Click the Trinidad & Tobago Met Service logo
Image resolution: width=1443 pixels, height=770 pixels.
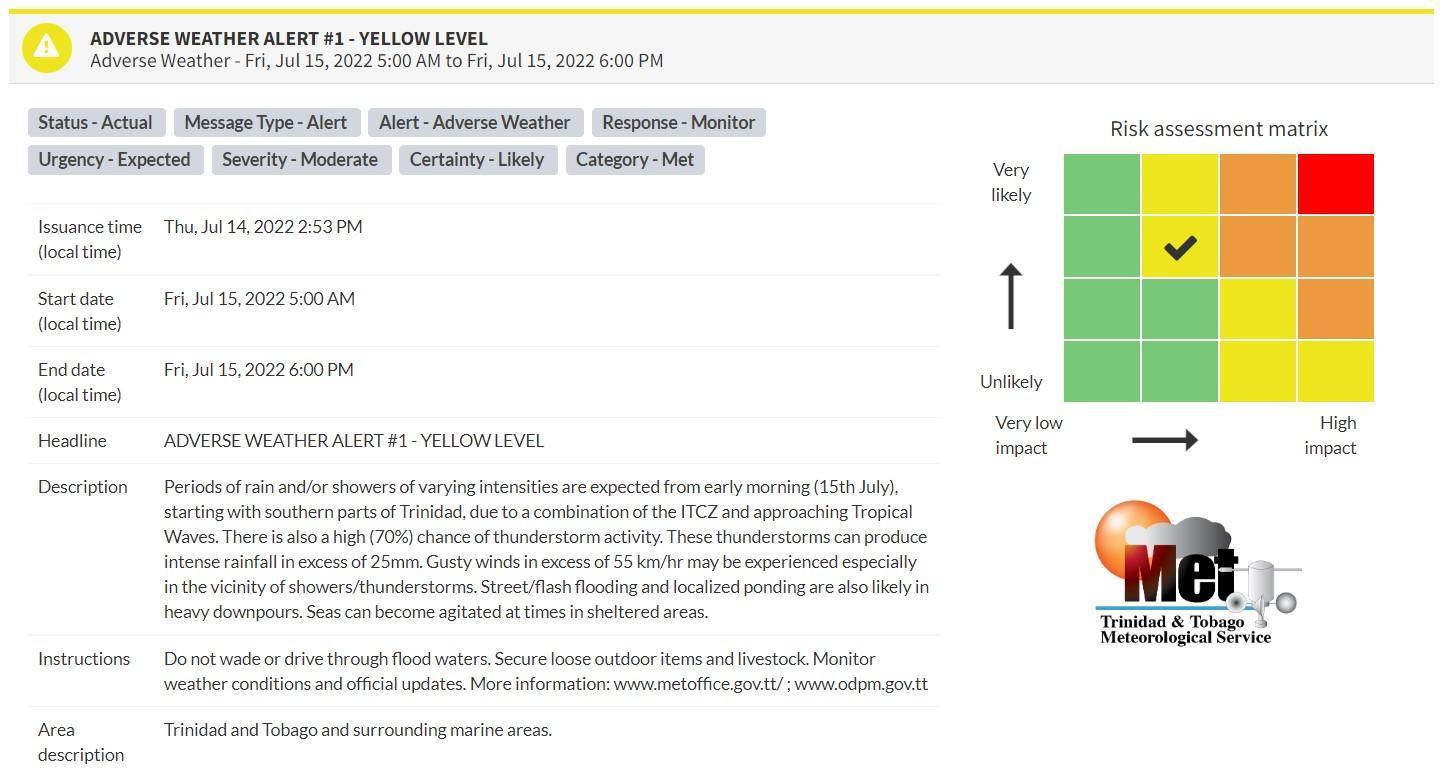point(1196,573)
